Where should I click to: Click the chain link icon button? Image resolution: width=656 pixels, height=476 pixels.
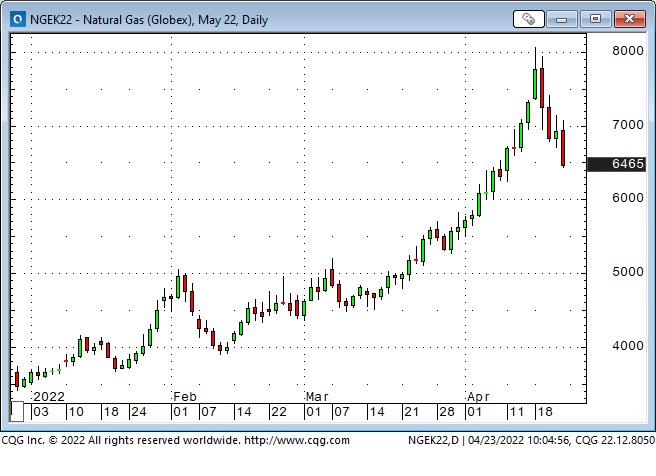[x=529, y=19]
